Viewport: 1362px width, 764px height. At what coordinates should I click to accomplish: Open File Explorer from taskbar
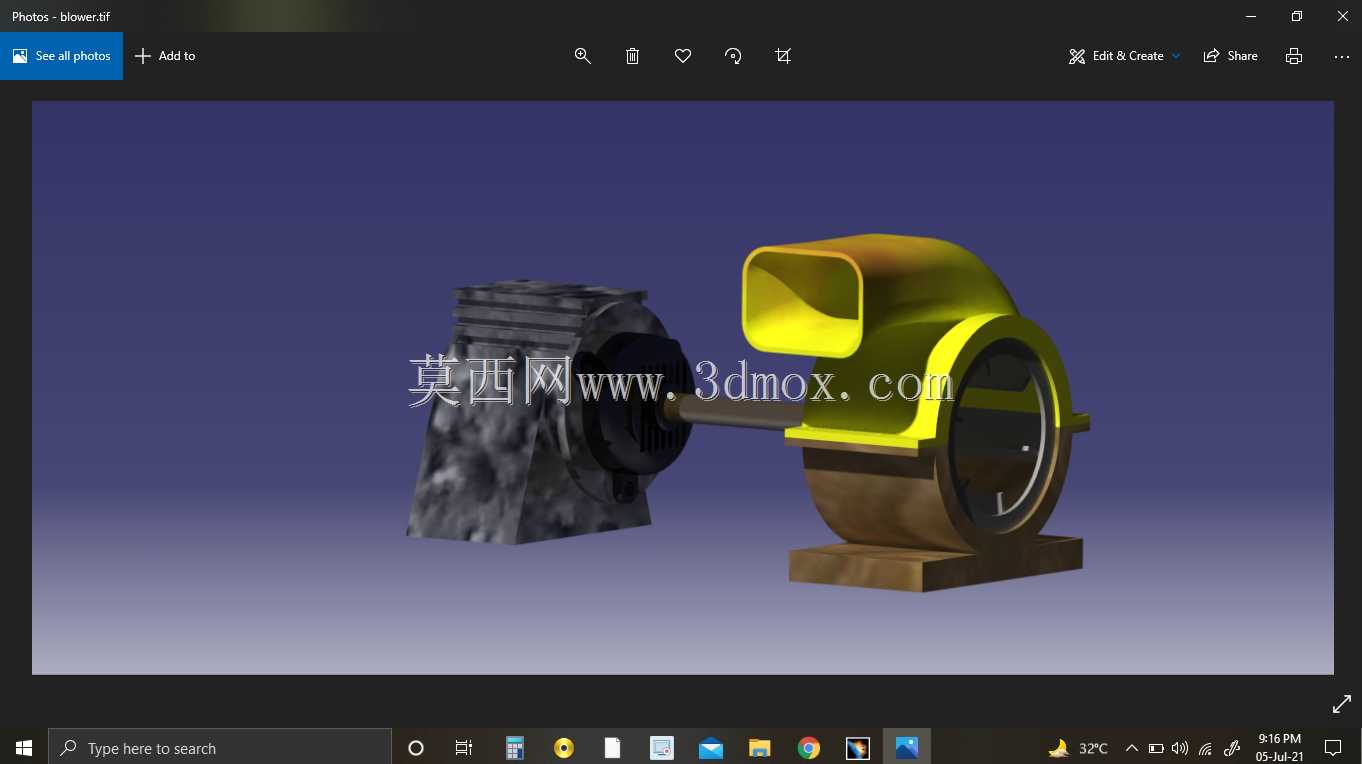[760, 747]
